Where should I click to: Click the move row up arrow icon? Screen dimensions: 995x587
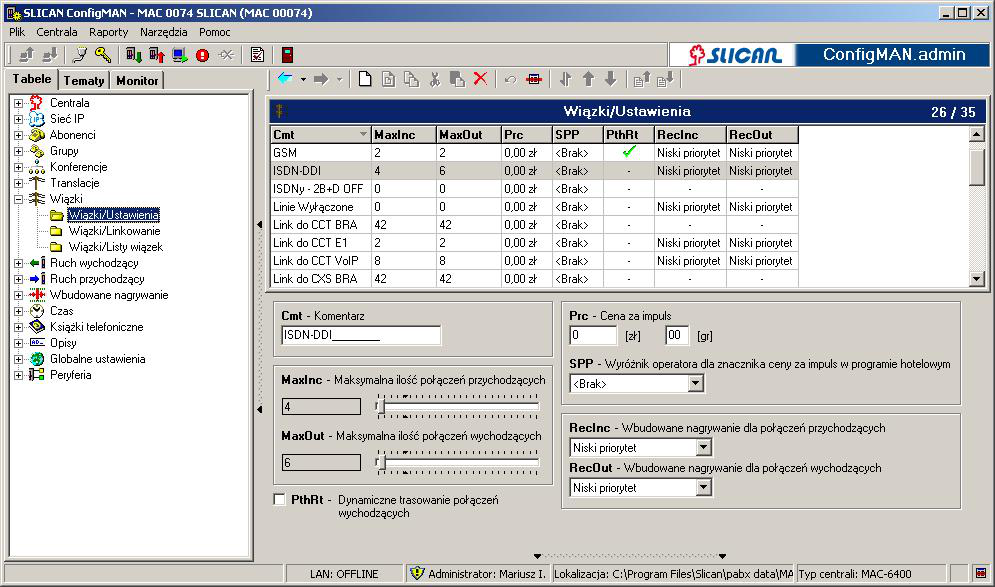588,79
